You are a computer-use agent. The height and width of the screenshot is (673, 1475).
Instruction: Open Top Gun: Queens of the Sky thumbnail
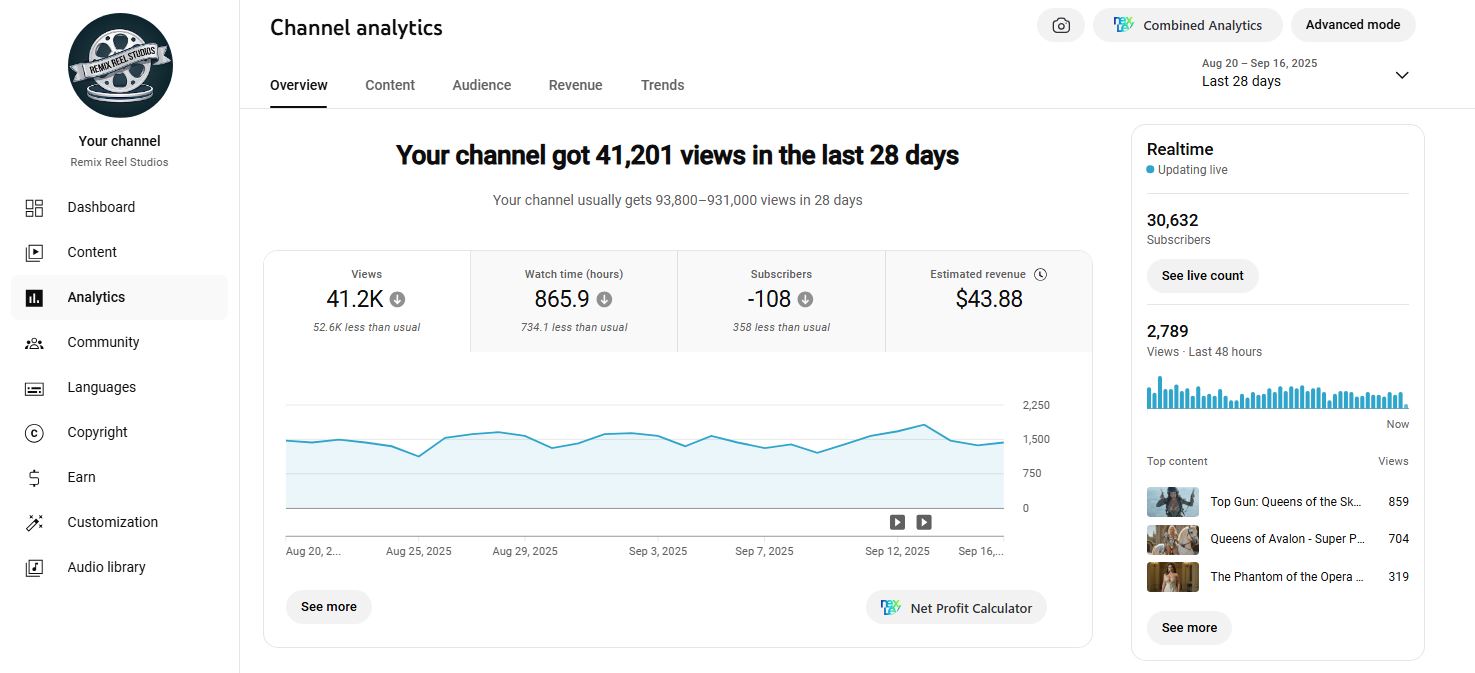click(x=1172, y=502)
